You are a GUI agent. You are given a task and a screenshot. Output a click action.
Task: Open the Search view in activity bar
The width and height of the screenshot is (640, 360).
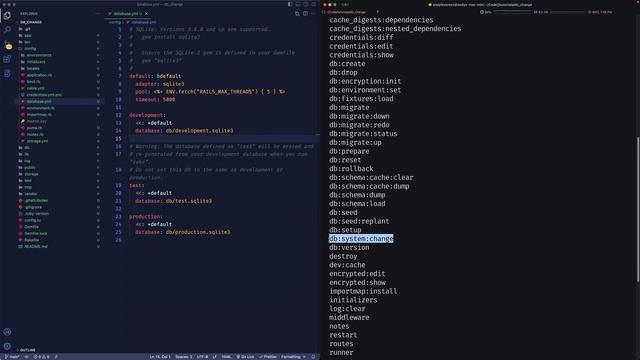pyautogui.click(x=7, y=30)
